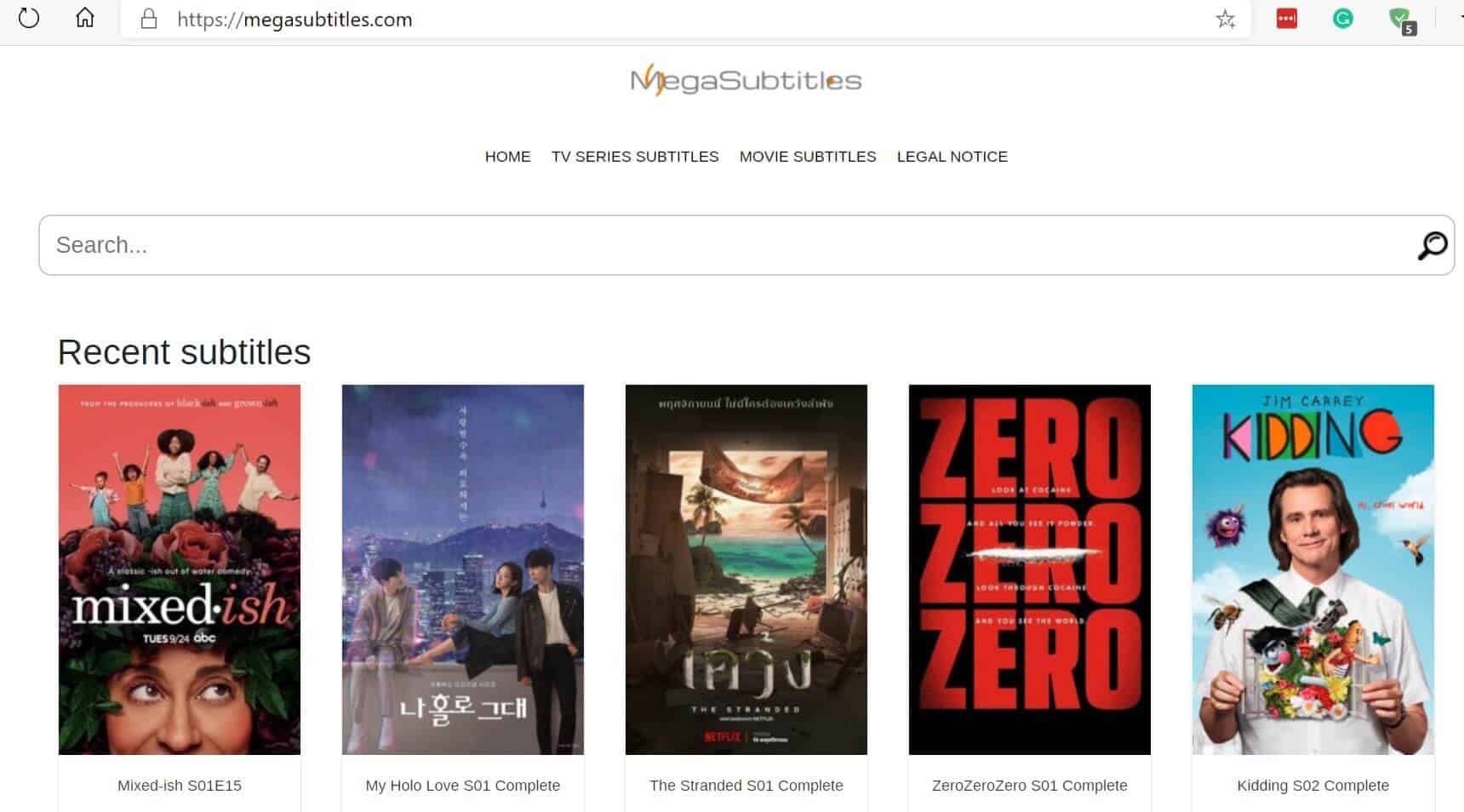Open The Stranded poster thumbnail
Image resolution: width=1464 pixels, height=812 pixels.
pos(746,569)
